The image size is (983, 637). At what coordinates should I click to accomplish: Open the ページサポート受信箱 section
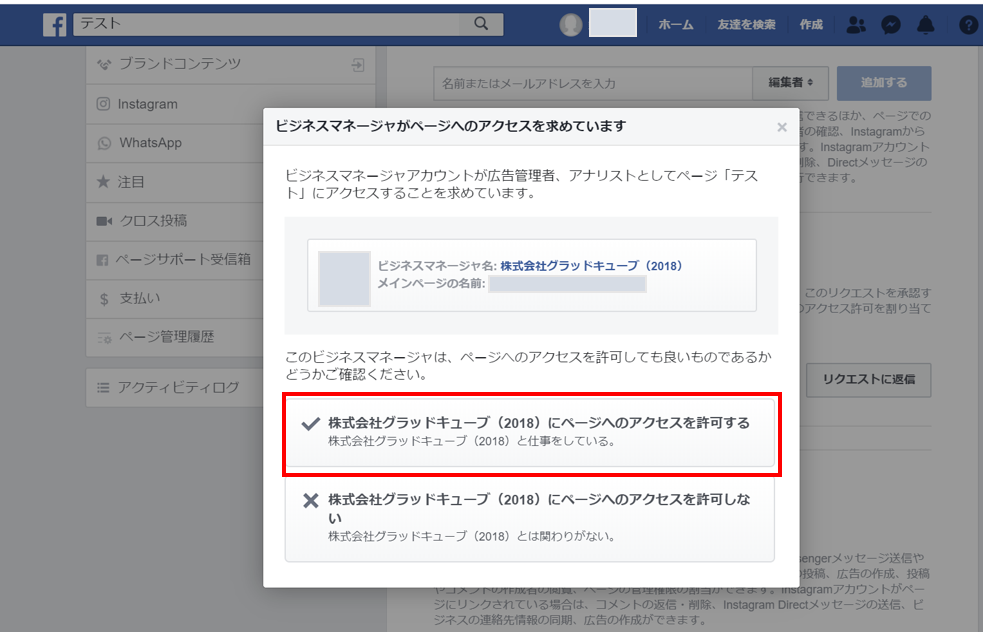click(174, 260)
